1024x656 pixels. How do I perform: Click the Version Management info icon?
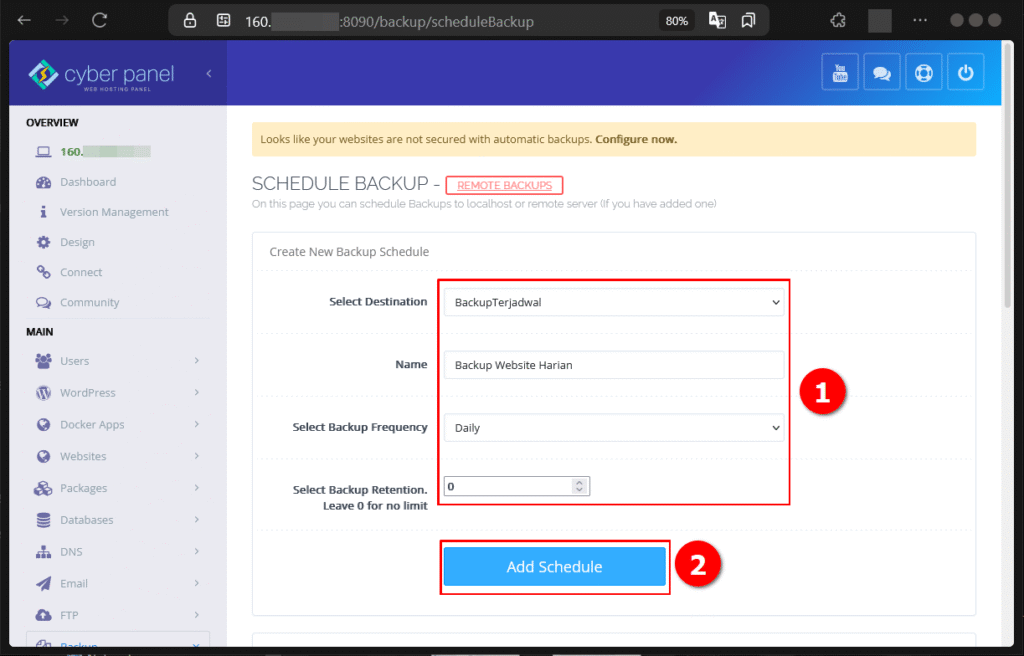44,212
